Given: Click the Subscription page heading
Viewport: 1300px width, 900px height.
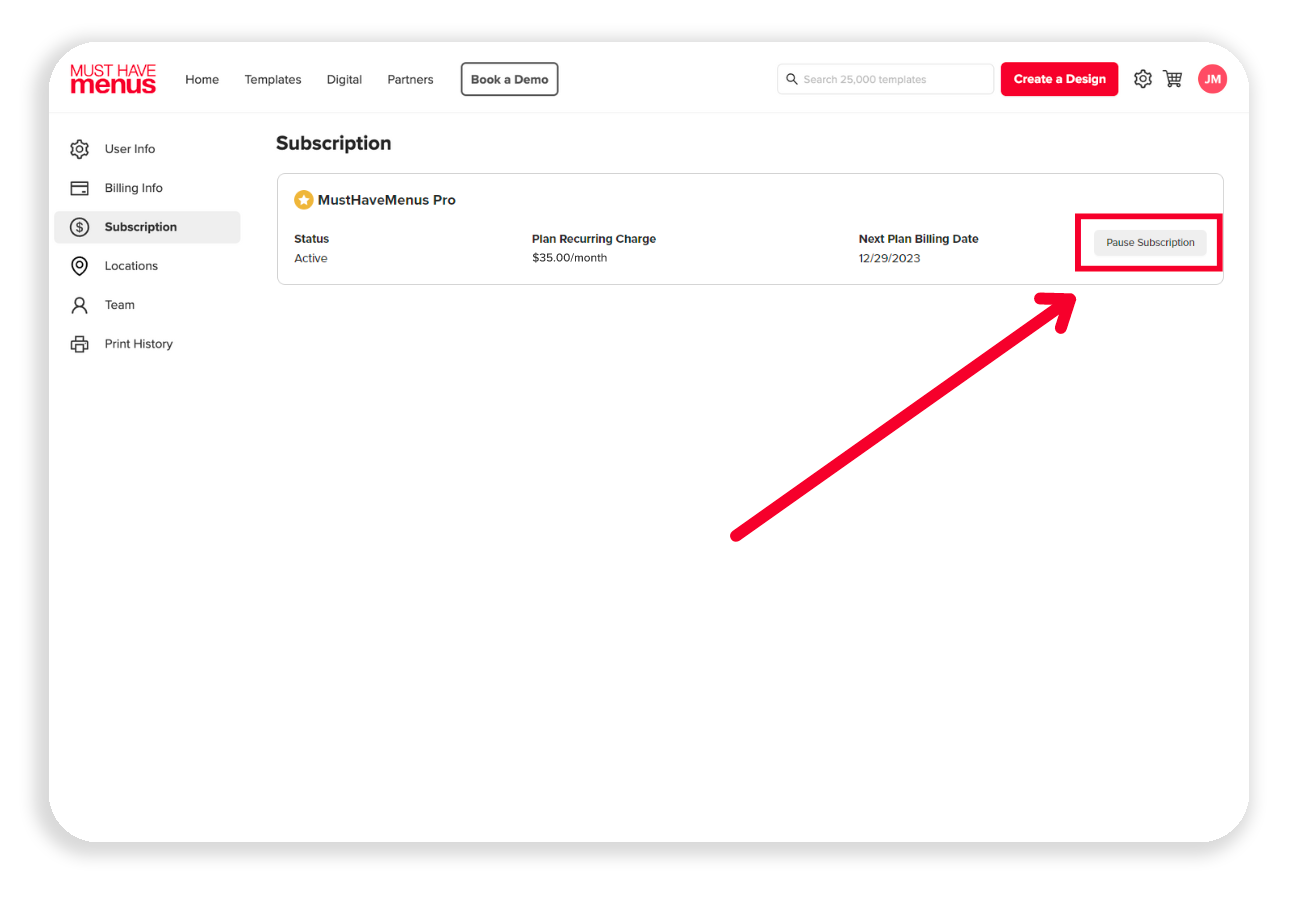Looking at the screenshot, I should pos(334,144).
